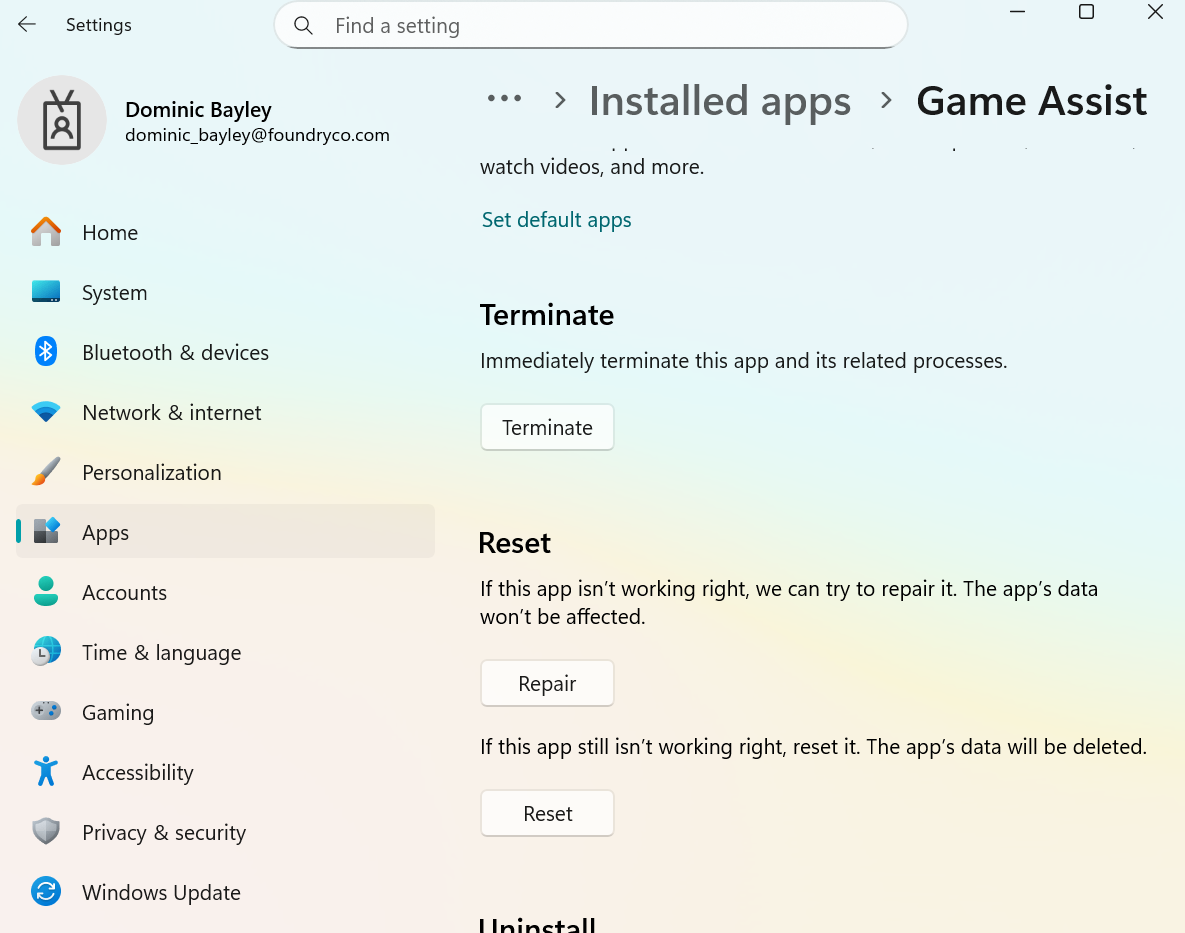Screen dimensions: 1185x933
Task: Click the Accessibility settings icon
Action: (x=46, y=772)
